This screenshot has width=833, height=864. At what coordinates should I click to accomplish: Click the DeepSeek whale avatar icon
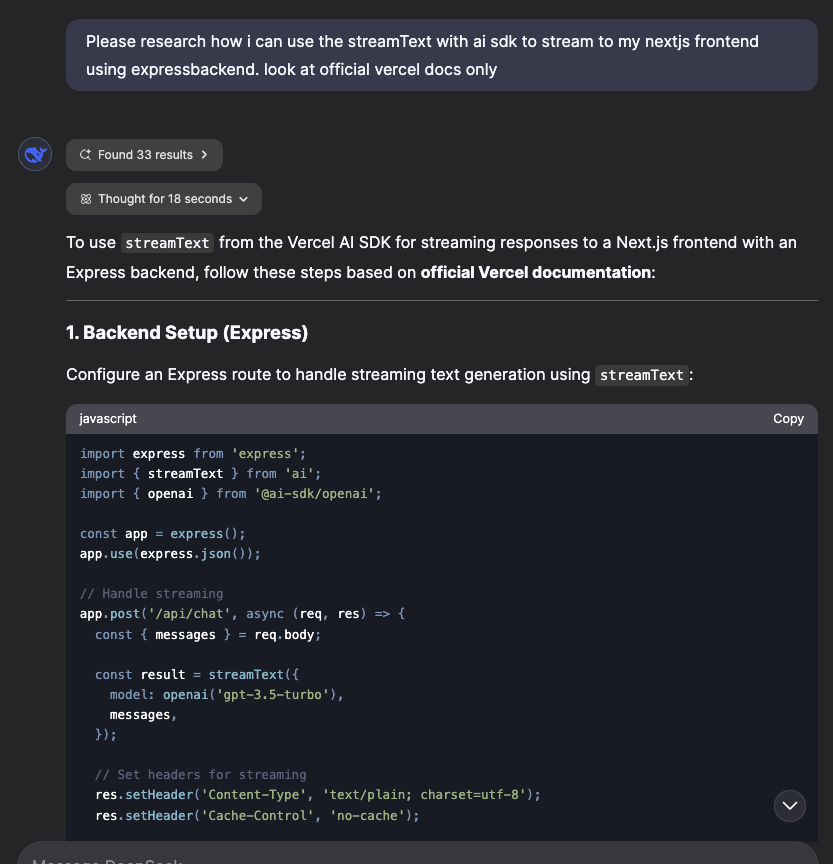pos(34,154)
